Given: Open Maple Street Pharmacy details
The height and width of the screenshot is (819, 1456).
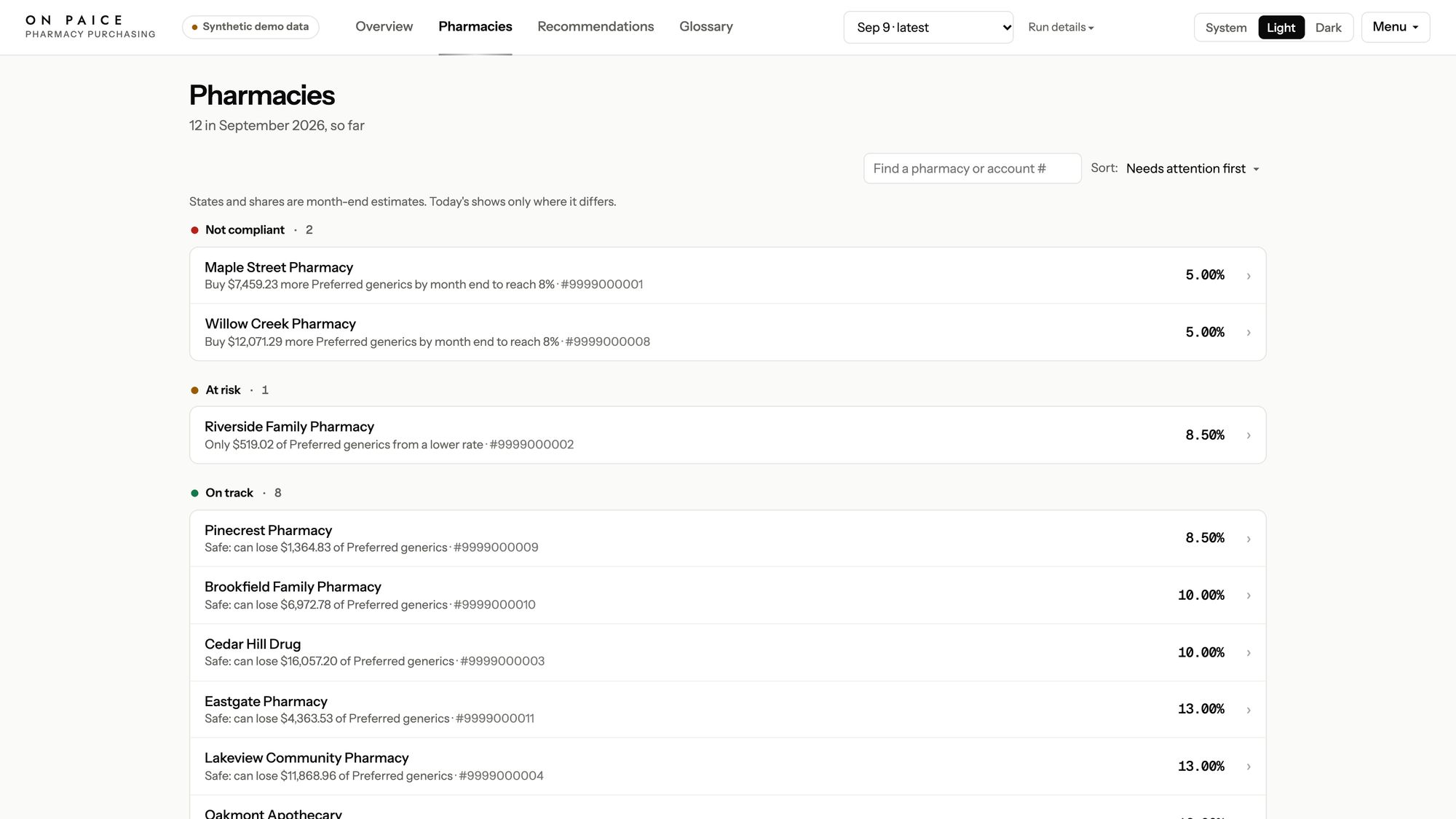Looking at the screenshot, I should pos(727,275).
